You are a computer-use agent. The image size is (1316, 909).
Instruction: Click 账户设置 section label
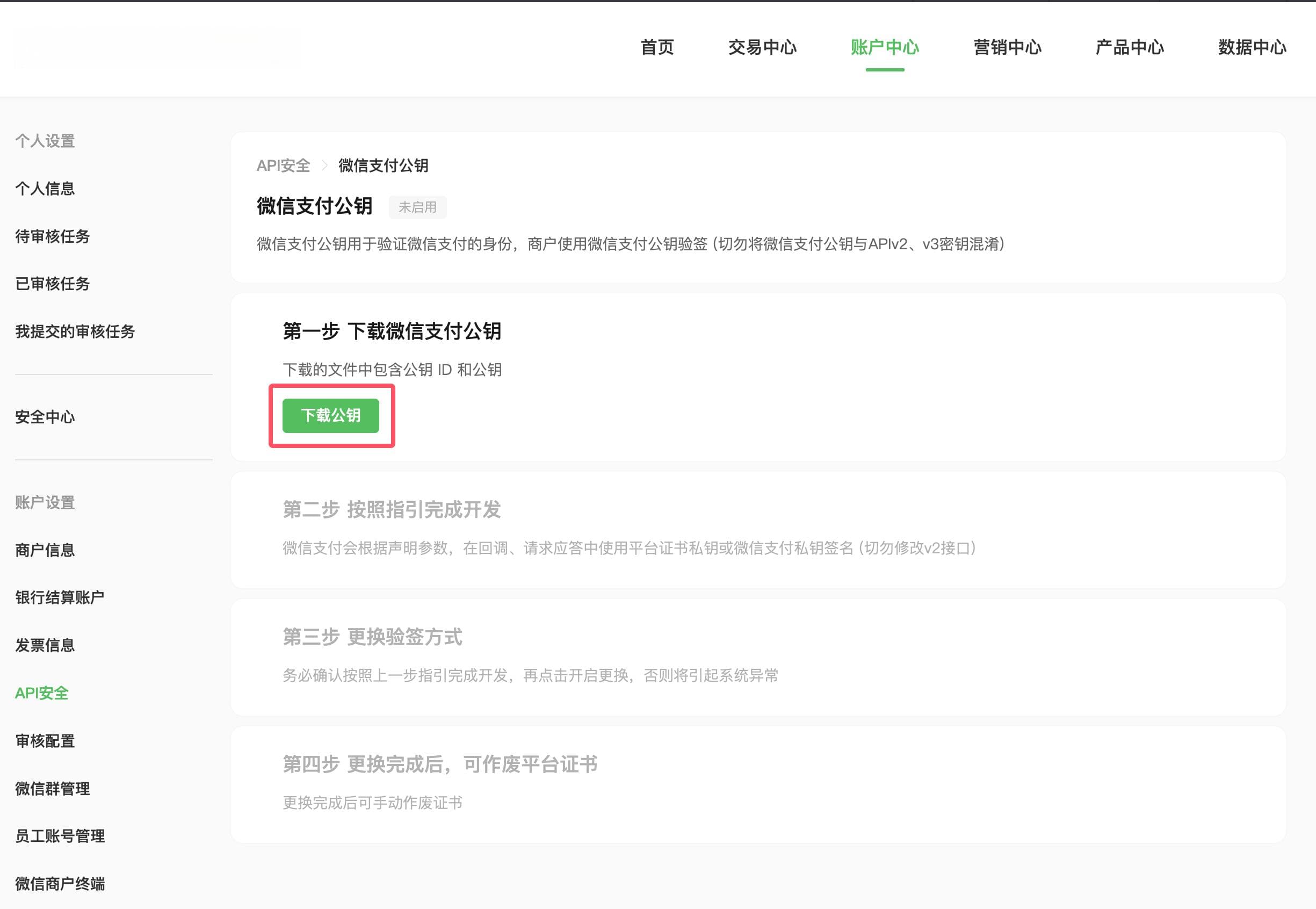[45, 502]
